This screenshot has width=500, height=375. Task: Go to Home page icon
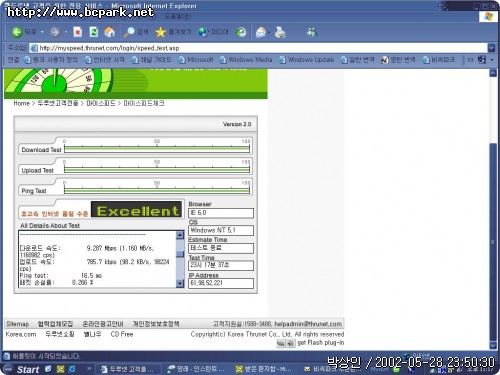click(110, 32)
